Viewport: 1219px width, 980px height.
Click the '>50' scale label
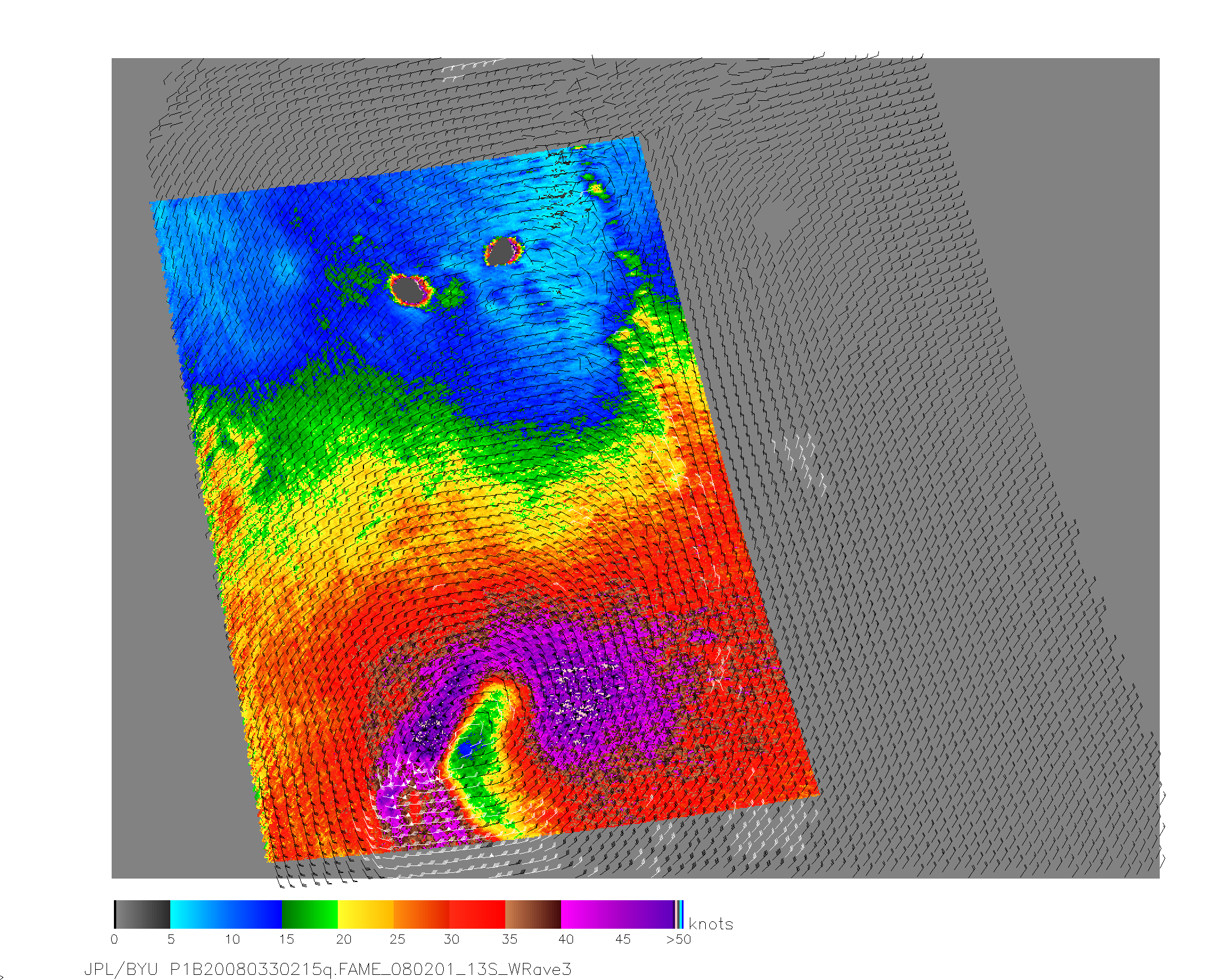coord(678,940)
